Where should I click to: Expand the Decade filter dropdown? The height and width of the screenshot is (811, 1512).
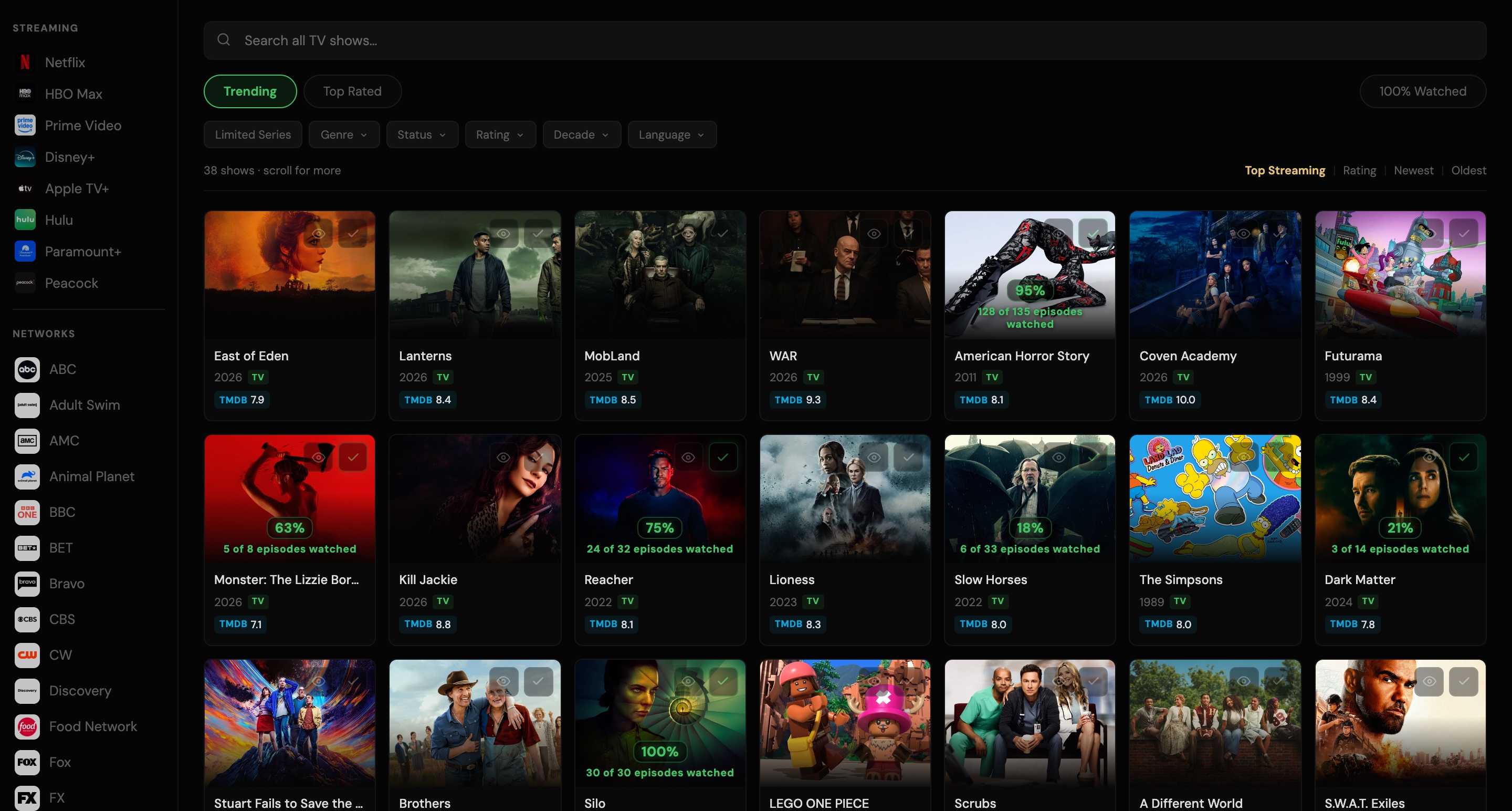(582, 134)
